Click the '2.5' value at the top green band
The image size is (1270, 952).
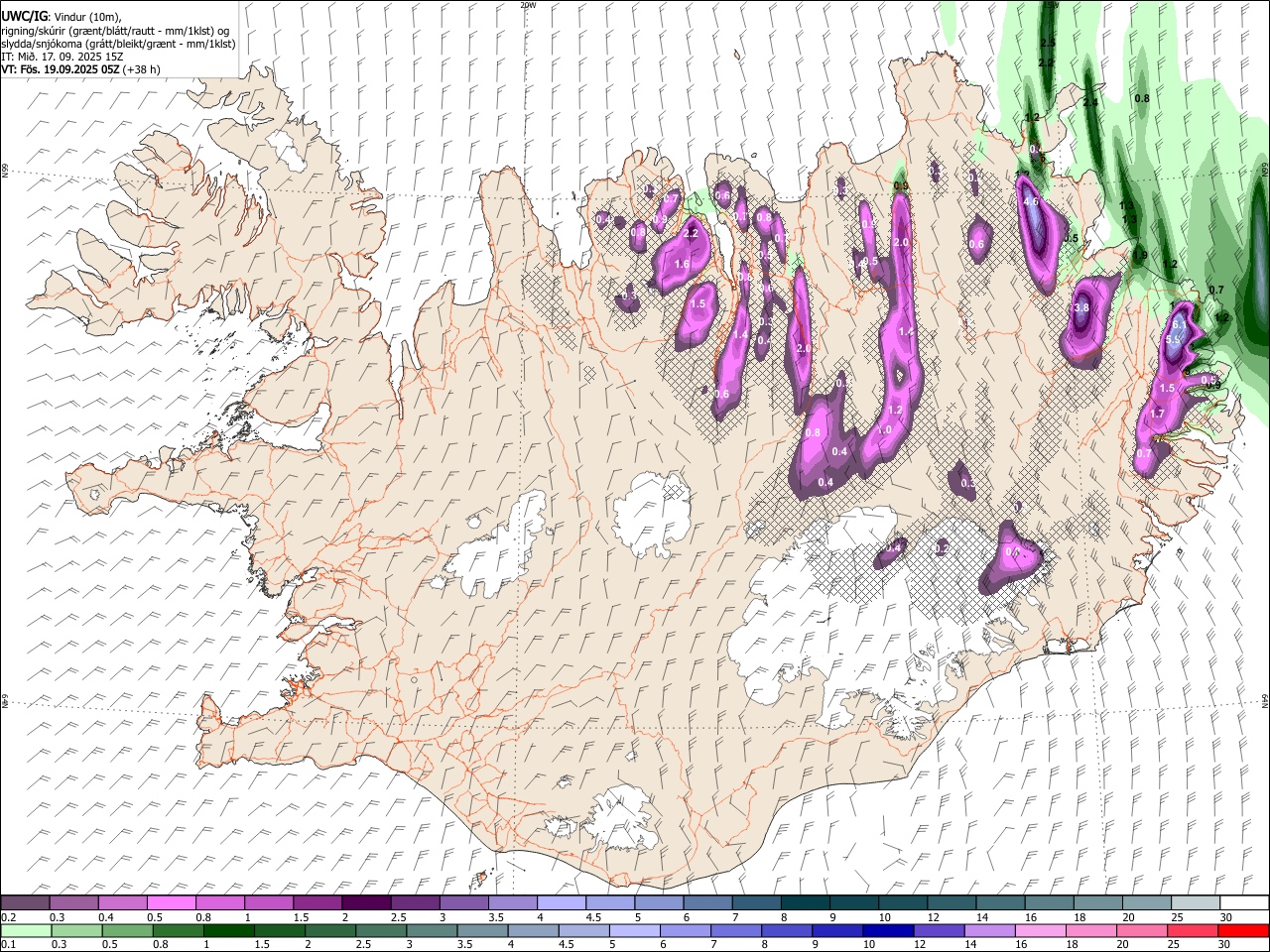coord(1047,44)
